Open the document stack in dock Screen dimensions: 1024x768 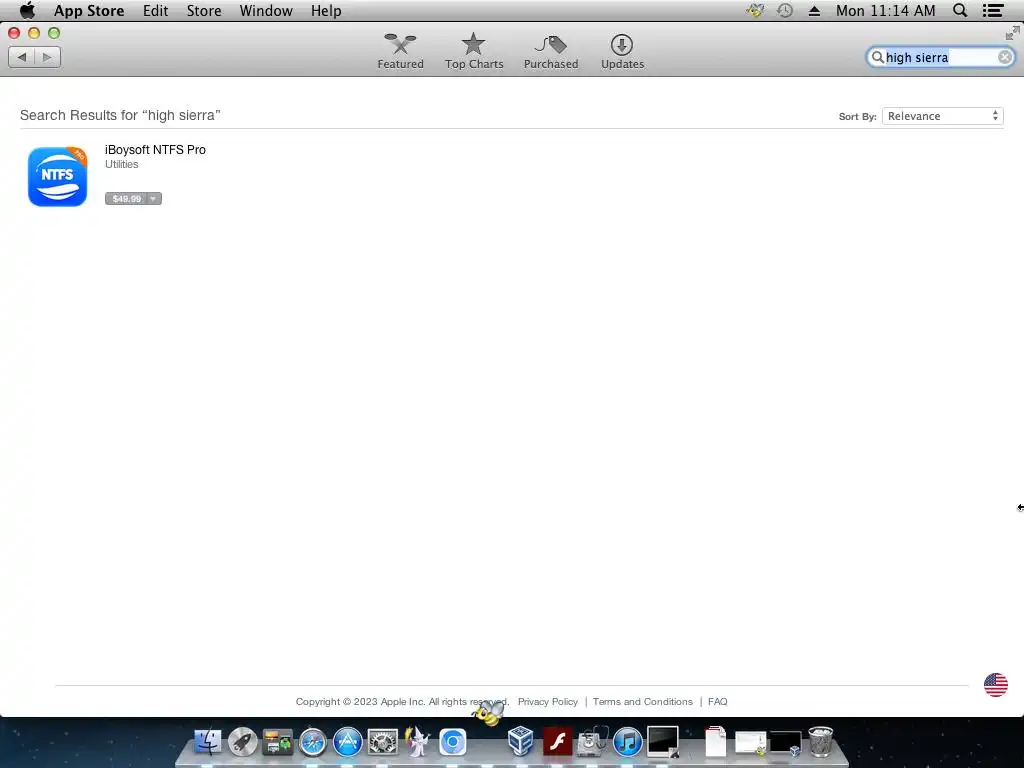pyautogui.click(x=716, y=741)
